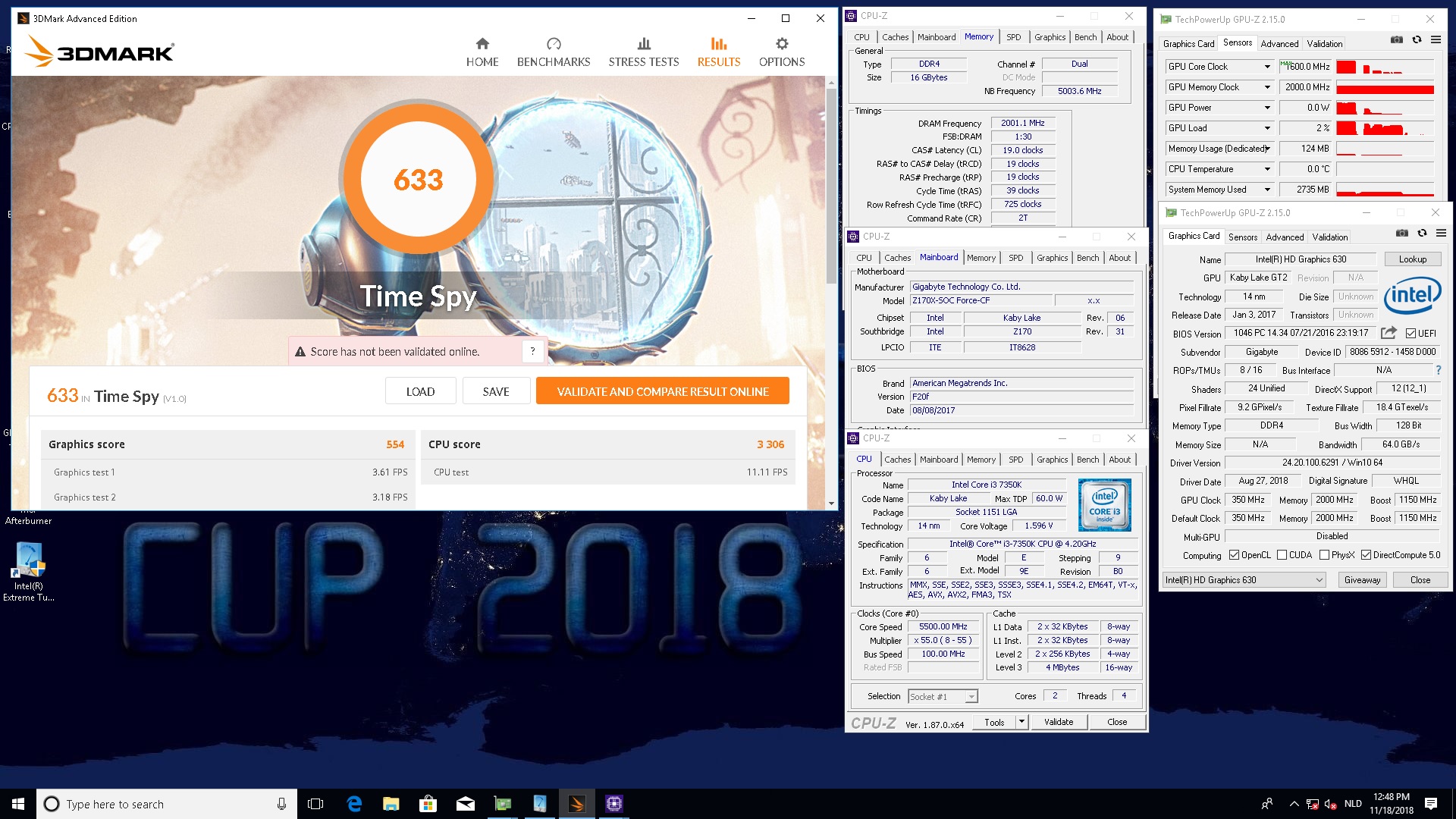Open Windows Start menu

coord(18,804)
